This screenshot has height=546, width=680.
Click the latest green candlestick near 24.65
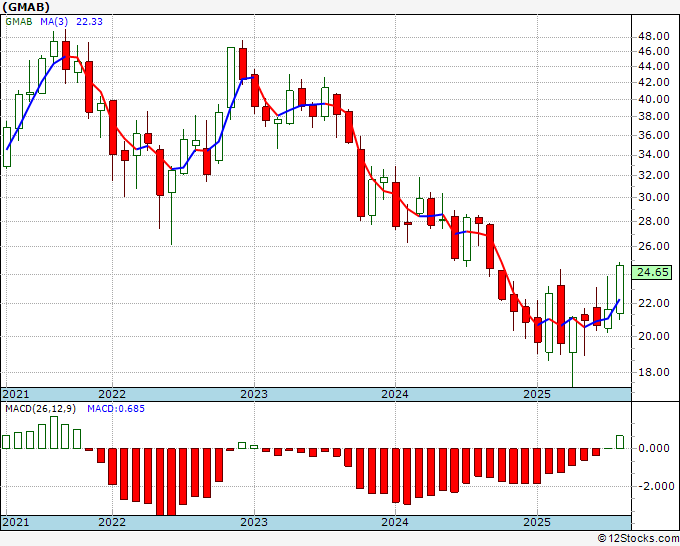(x=620, y=289)
